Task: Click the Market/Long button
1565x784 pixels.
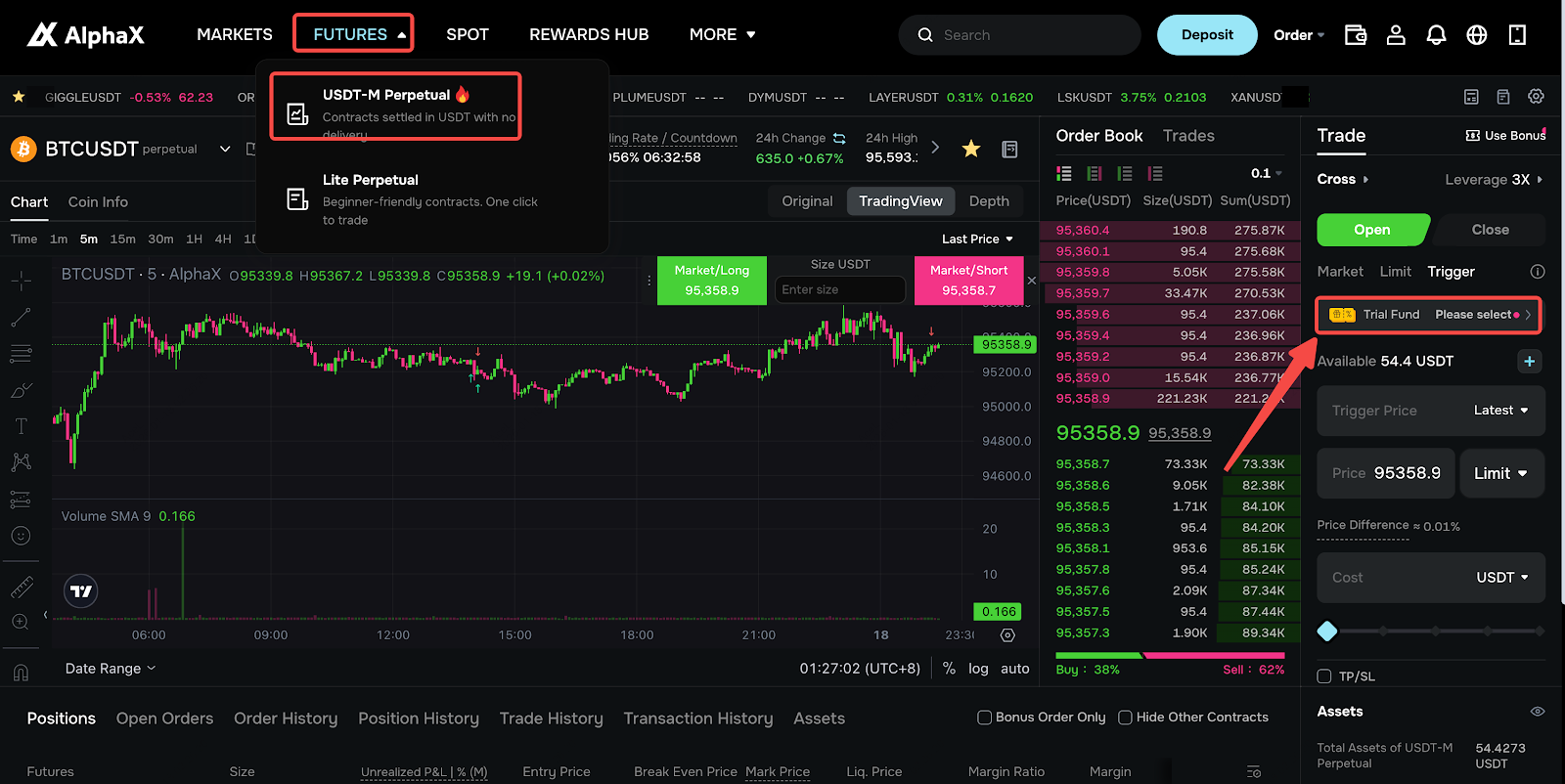Action: click(x=712, y=281)
